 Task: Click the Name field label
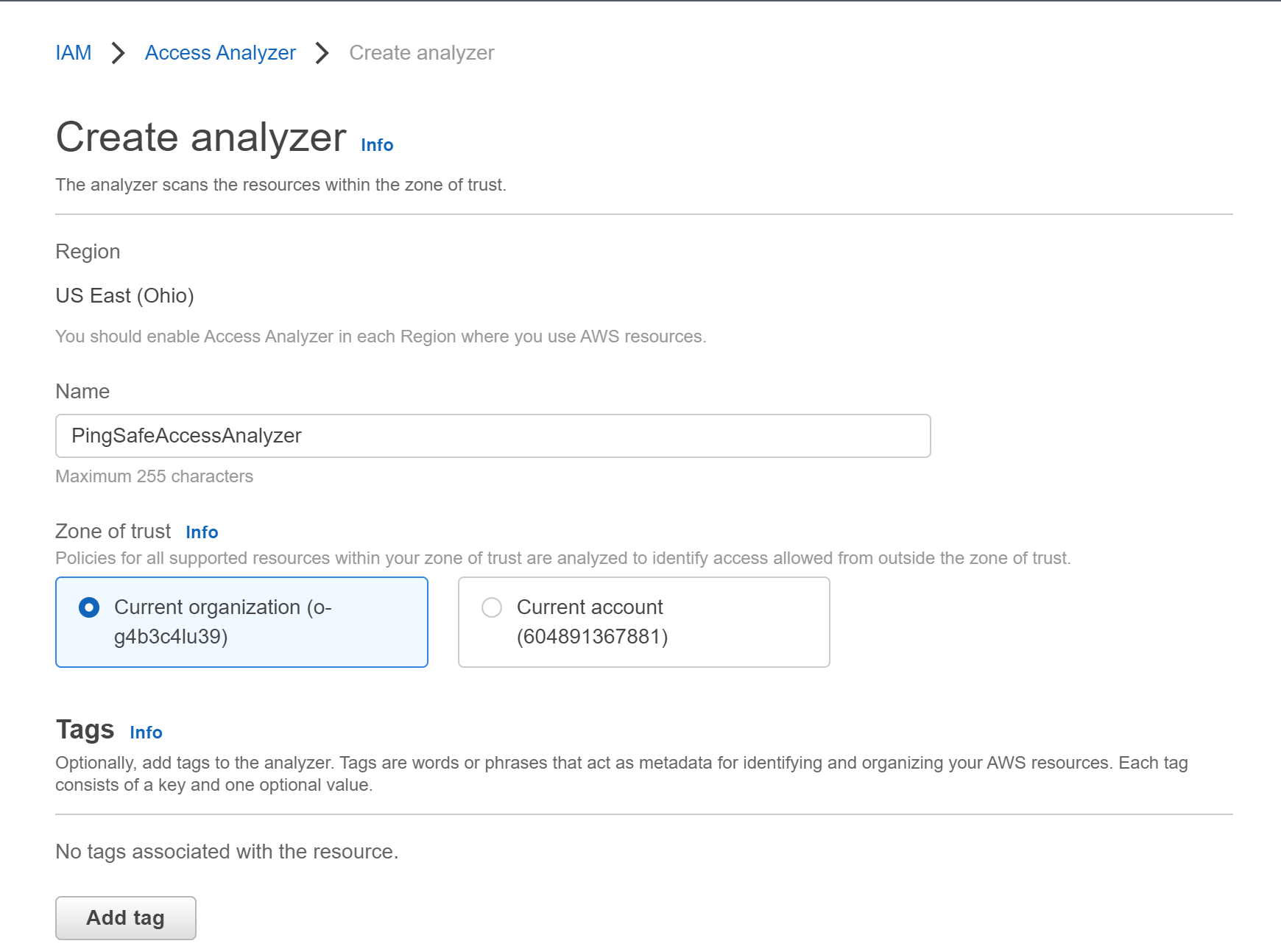82,392
